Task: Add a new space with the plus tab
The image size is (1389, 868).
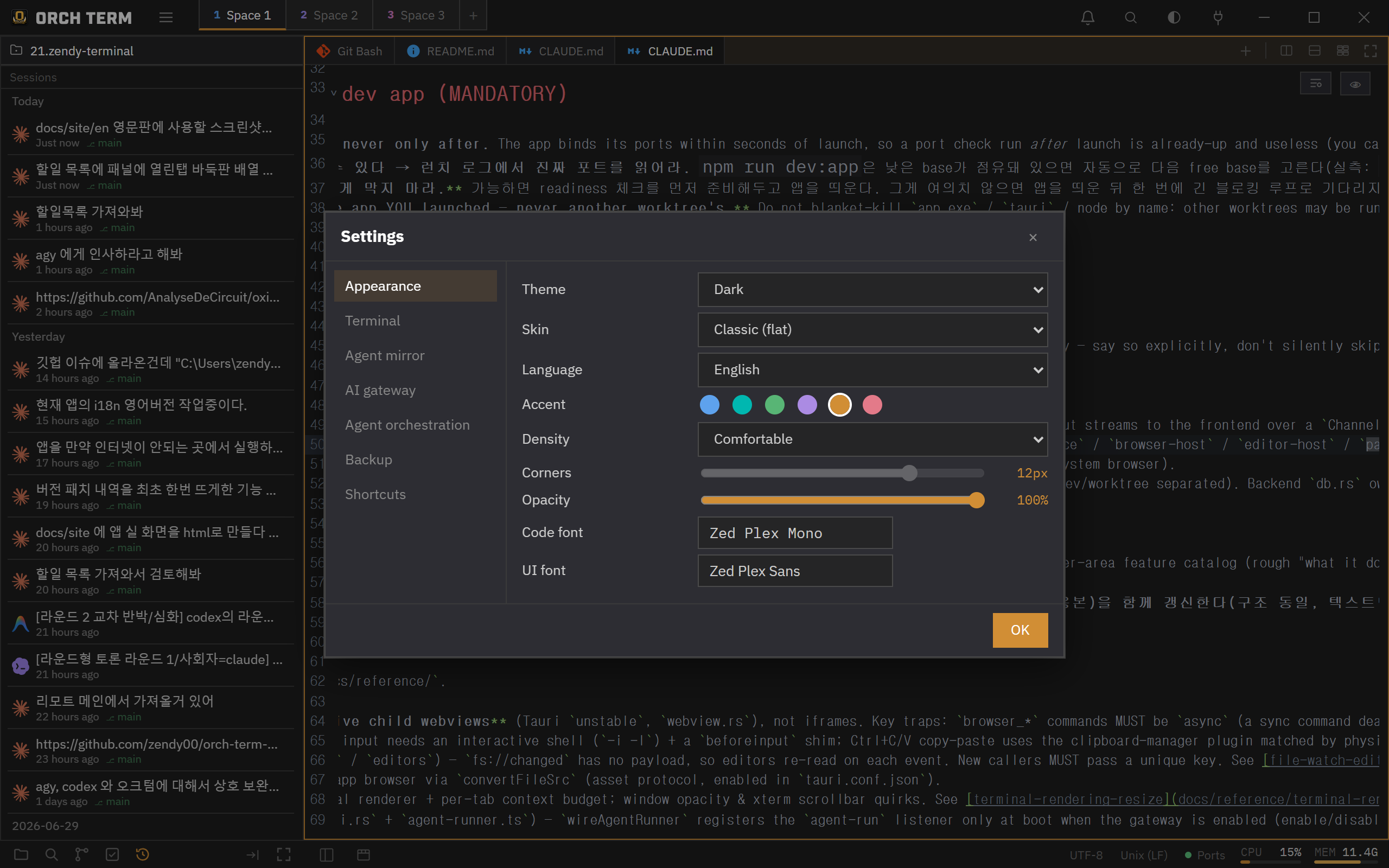Action: click(473, 16)
